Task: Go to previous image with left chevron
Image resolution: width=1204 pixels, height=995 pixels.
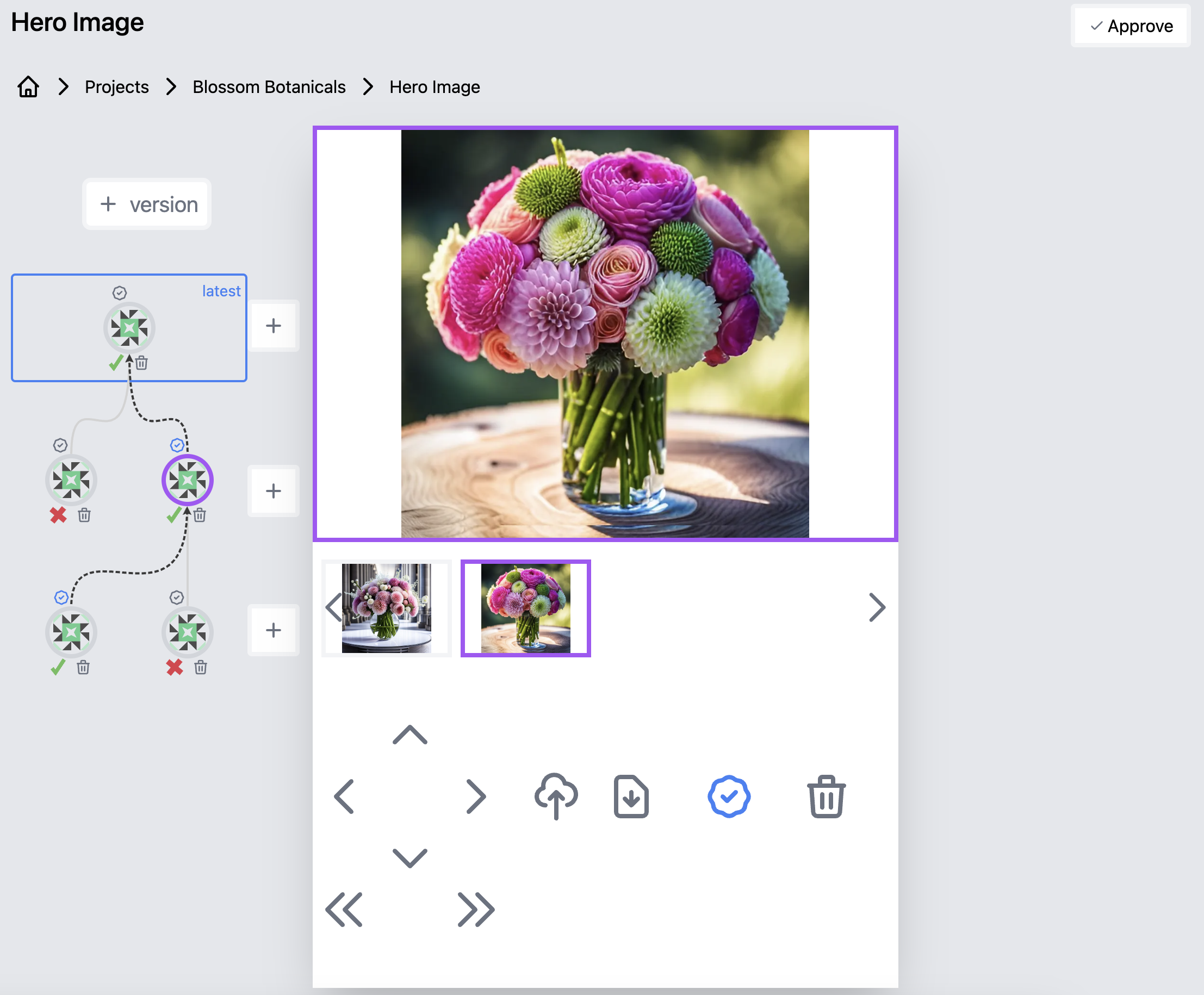Action: (344, 796)
